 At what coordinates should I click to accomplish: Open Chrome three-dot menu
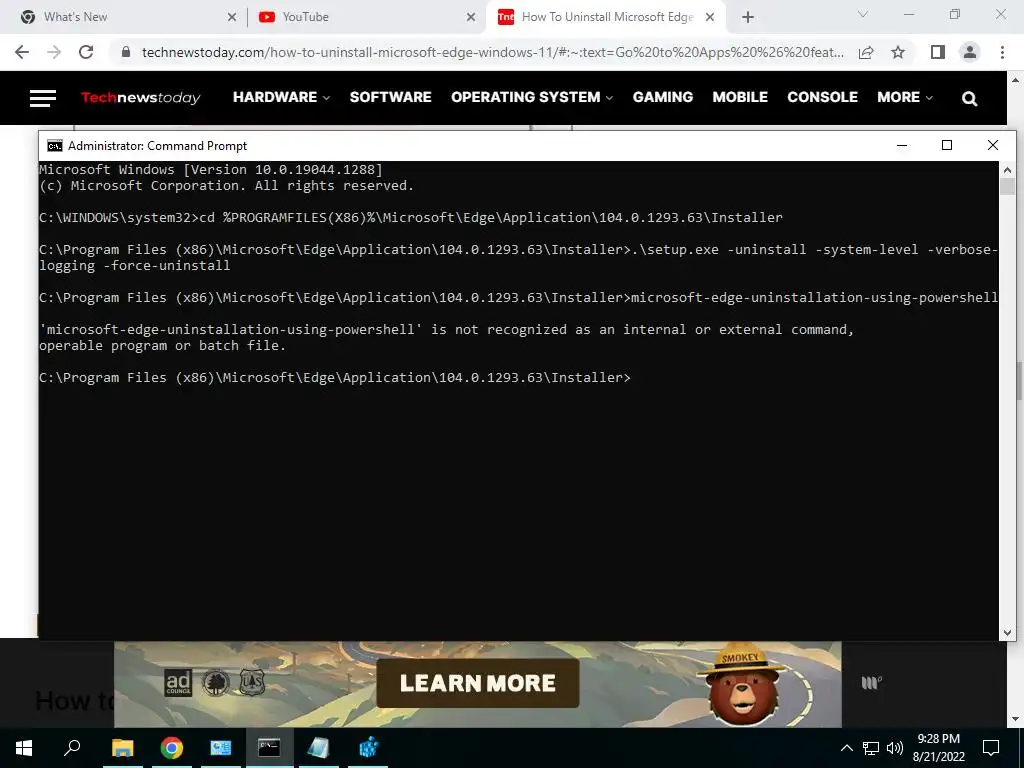tap(1002, 52)
